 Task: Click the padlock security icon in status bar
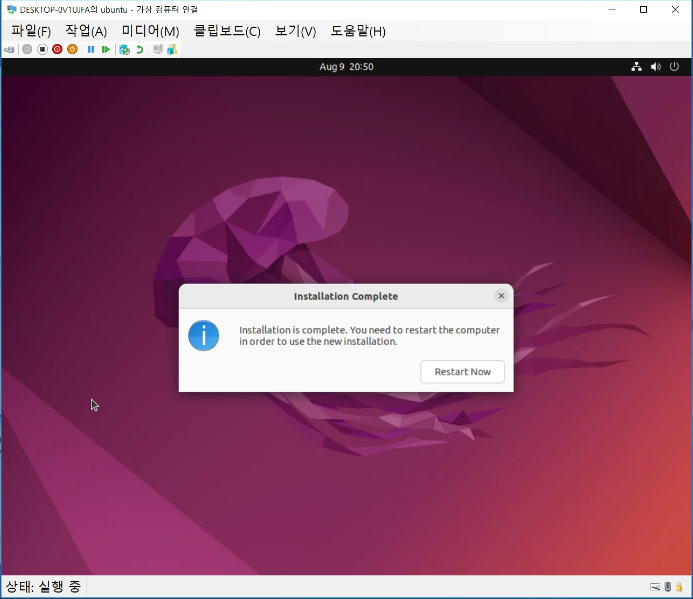tap(679, 587)
